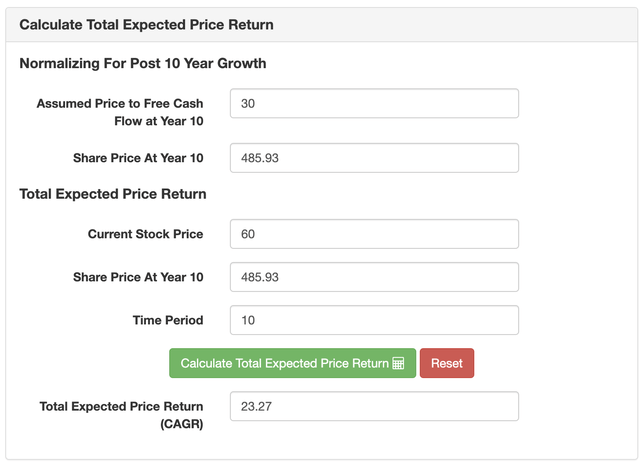The height and width of the screenshot is (466, 640).
Task: Click the calculator icon on the green button
Action: tap(398, 363)
